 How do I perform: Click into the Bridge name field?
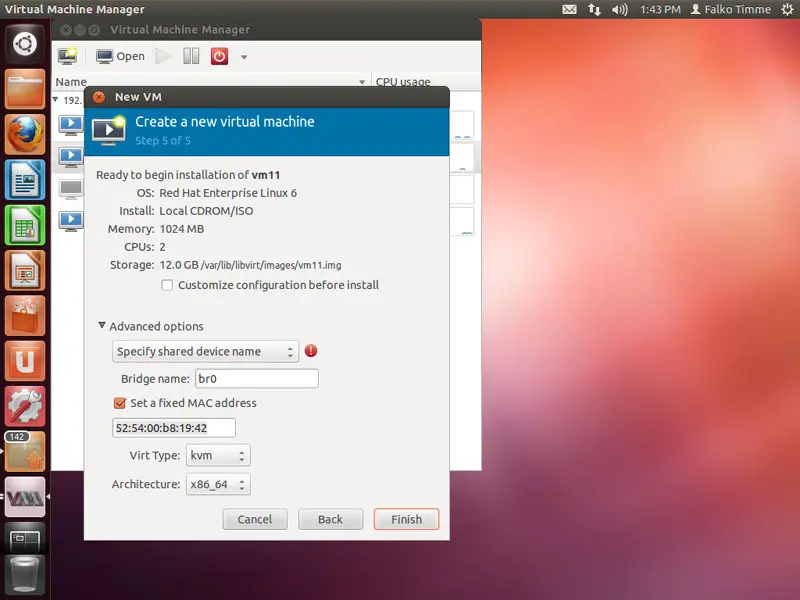click(x=257, y=379)
